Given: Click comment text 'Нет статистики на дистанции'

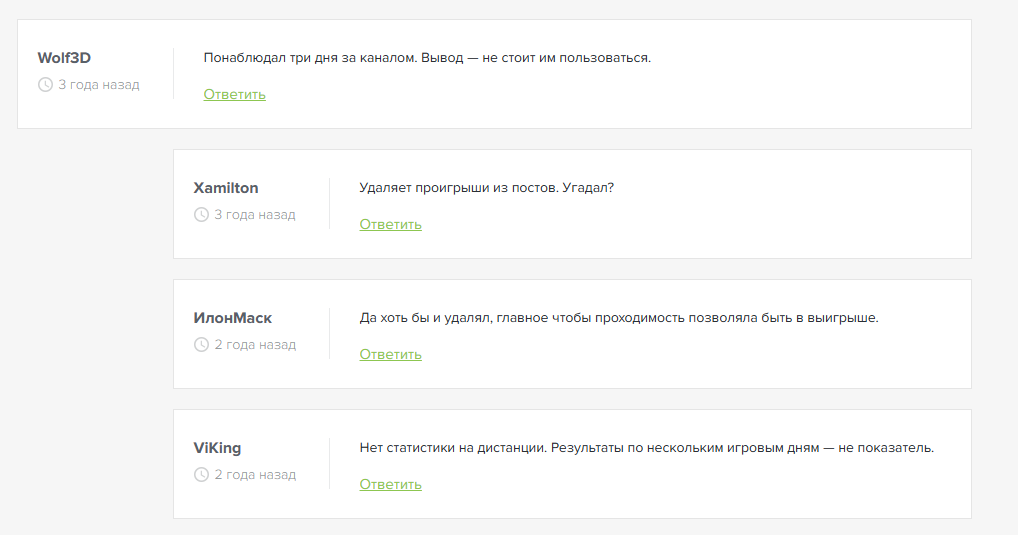Looking at the screenshot, I should click(x=646, y=448).
